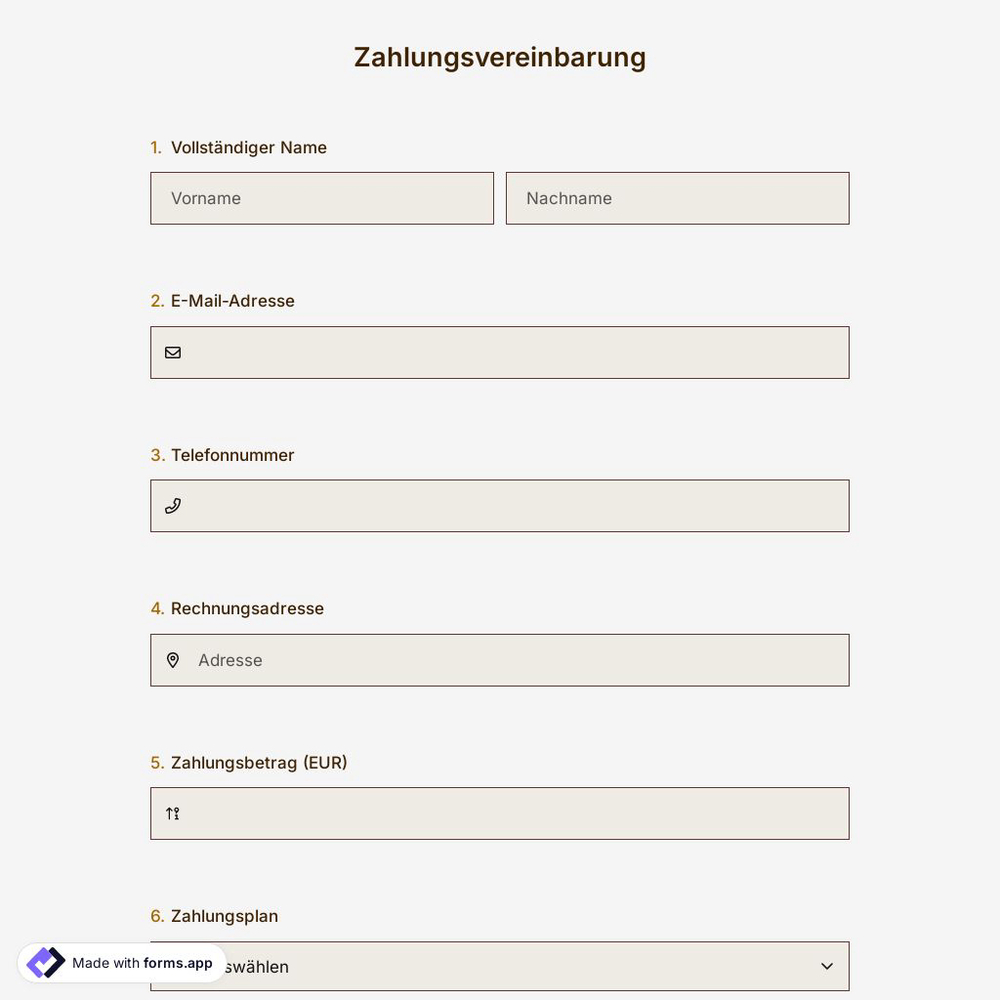
Task: Focus the Telefonnummer input field
Action: tap(500, 505)
